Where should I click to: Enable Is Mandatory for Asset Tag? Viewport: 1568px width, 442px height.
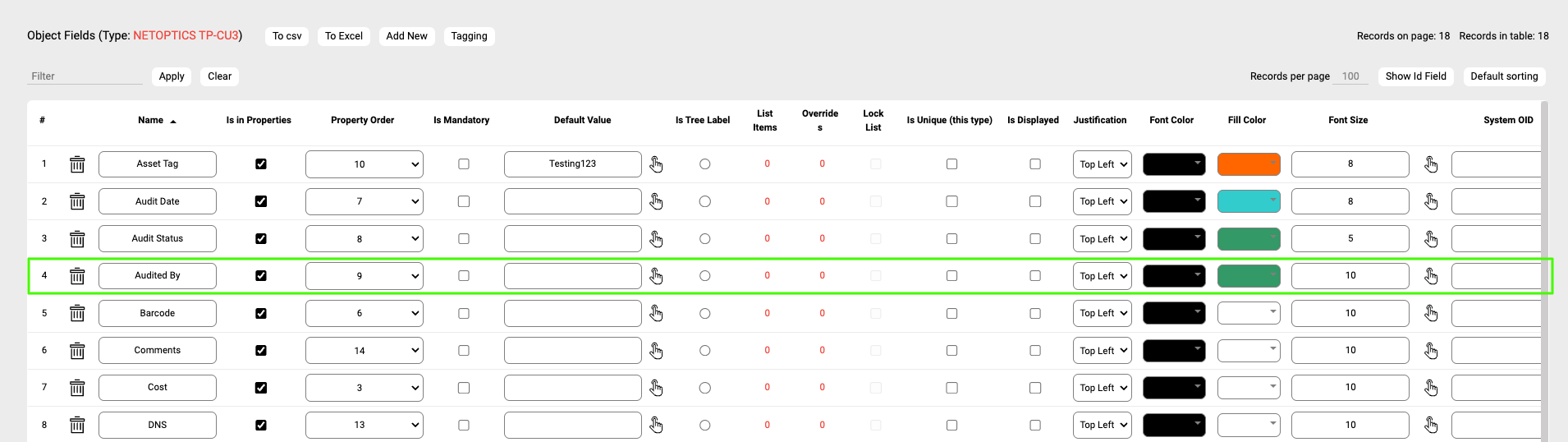coord(464,164)
